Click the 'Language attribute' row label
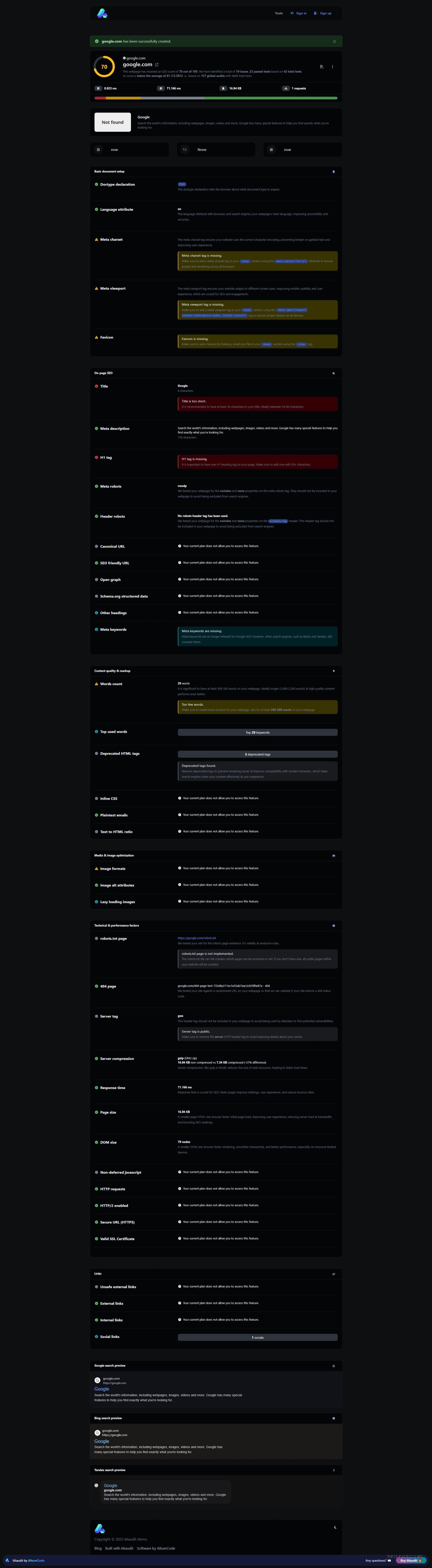Image resolution: width=432 pixels, height=1568 pixels. click(x=116, y=209)
